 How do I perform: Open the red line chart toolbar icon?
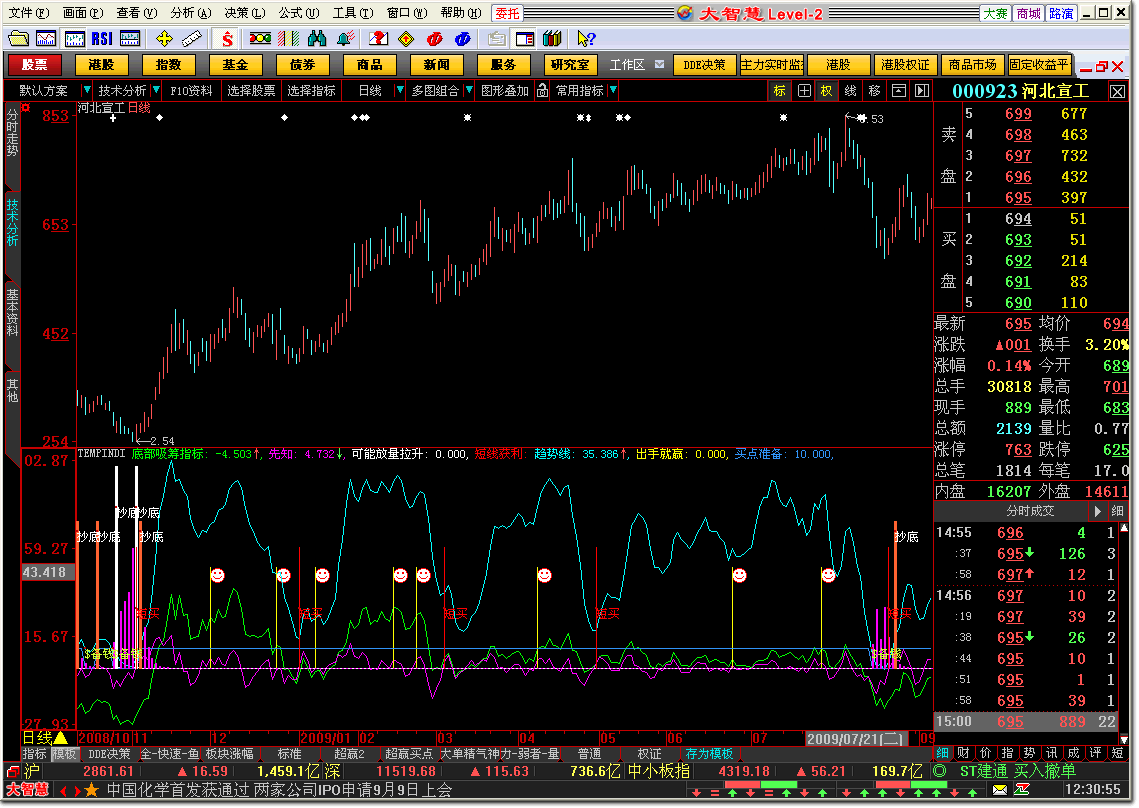46,39
